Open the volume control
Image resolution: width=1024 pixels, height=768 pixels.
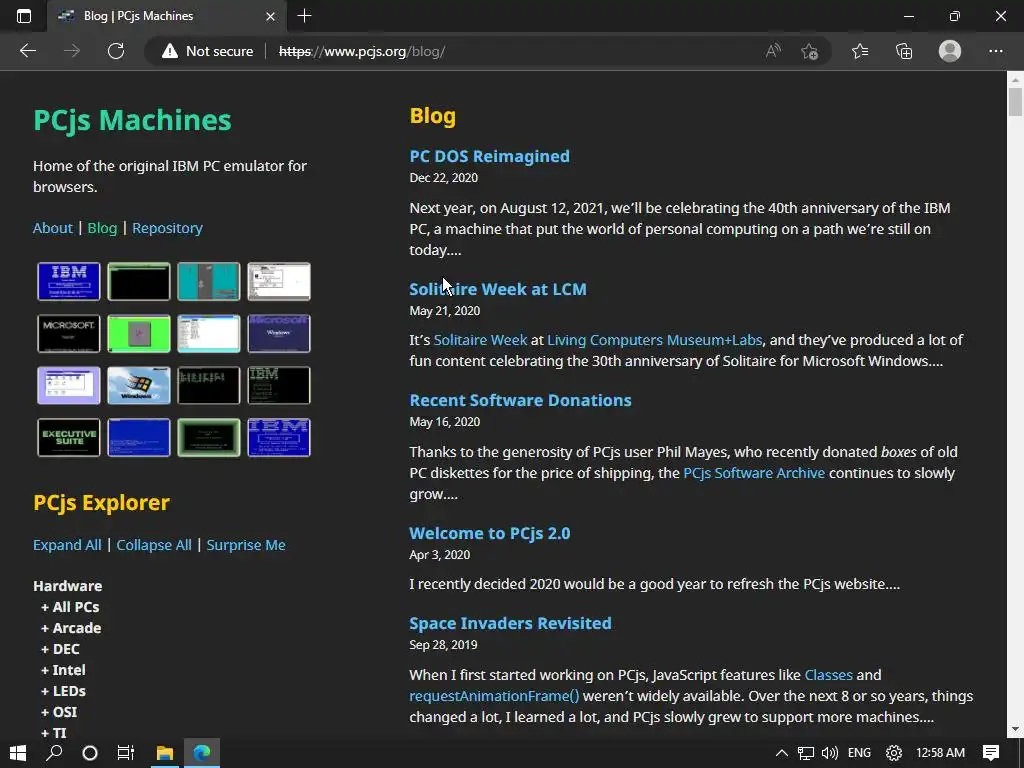(x=829, y=753)
